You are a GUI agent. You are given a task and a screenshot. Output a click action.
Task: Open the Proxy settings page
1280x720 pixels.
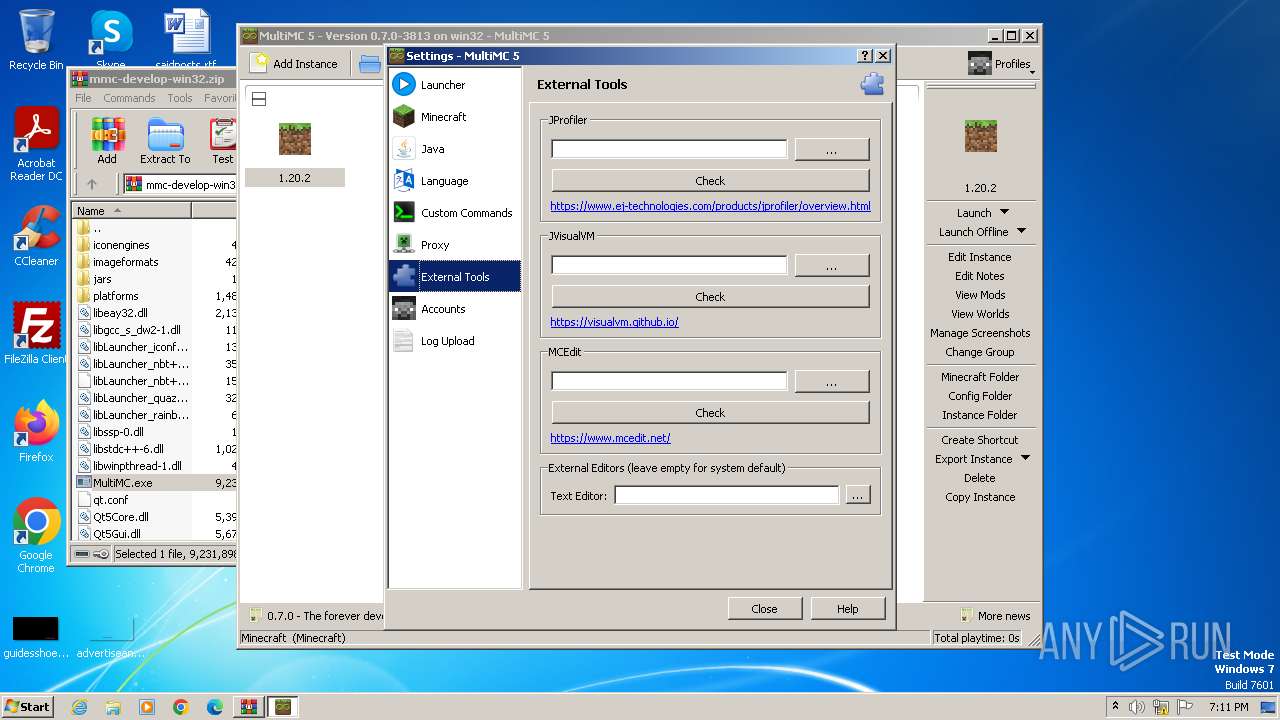[454, 245]
